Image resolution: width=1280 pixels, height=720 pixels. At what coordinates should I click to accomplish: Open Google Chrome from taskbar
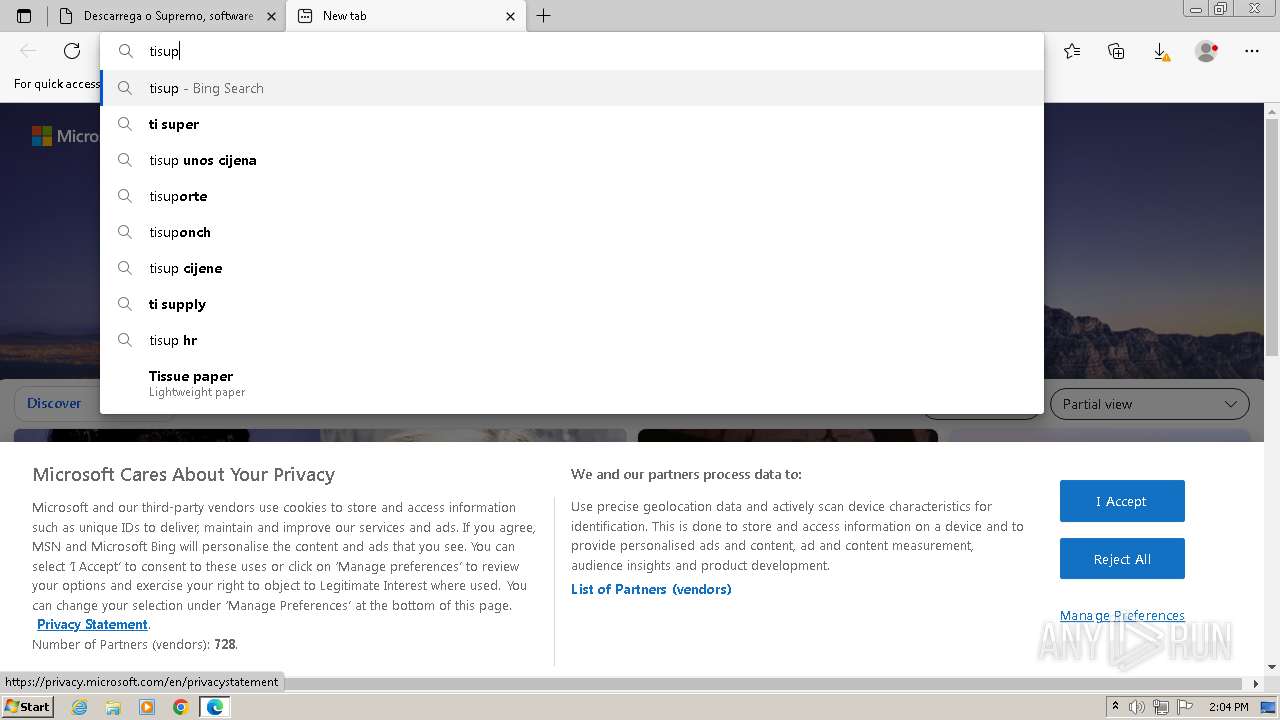click(x=180, y=707)
